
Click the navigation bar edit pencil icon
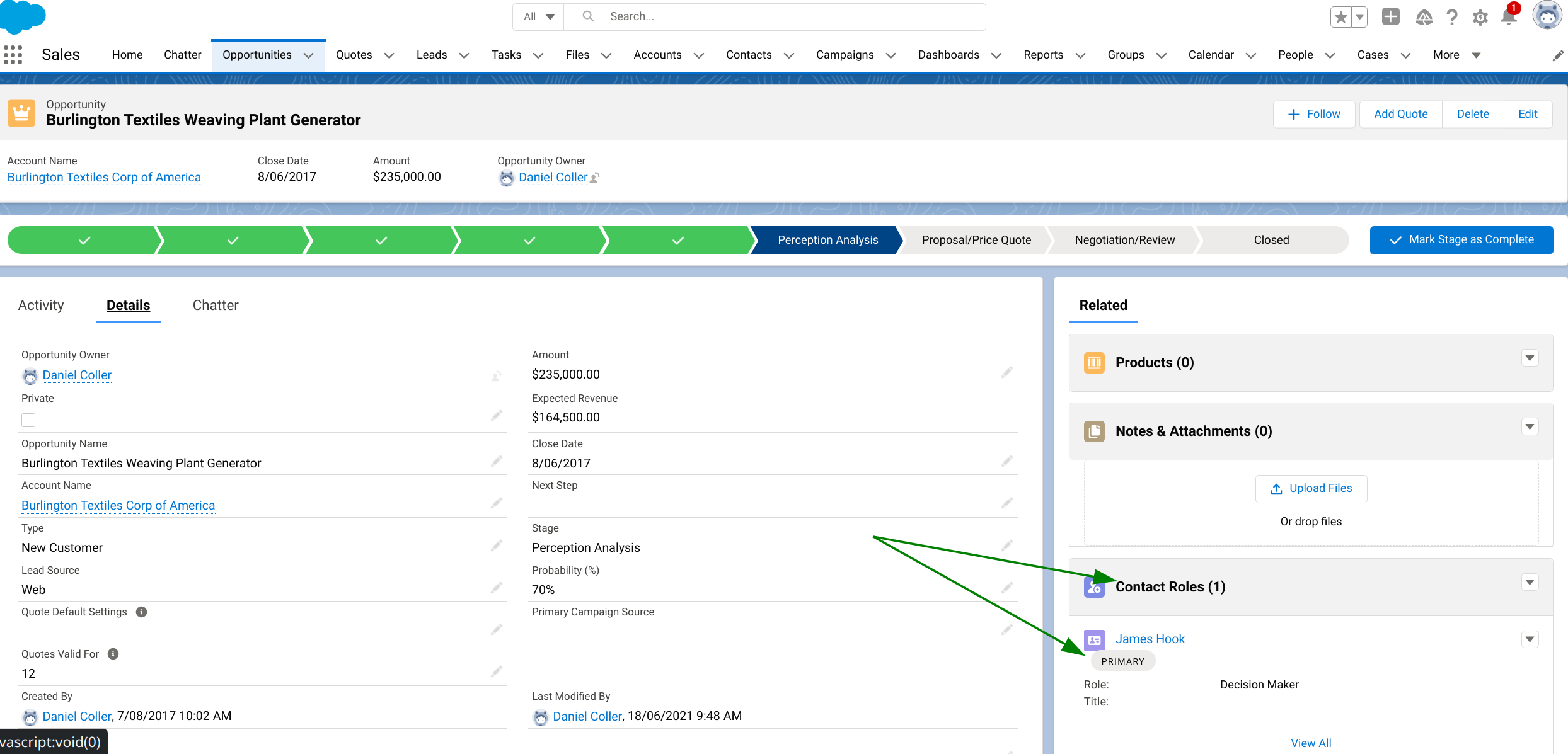click(x=1558, y=55)
